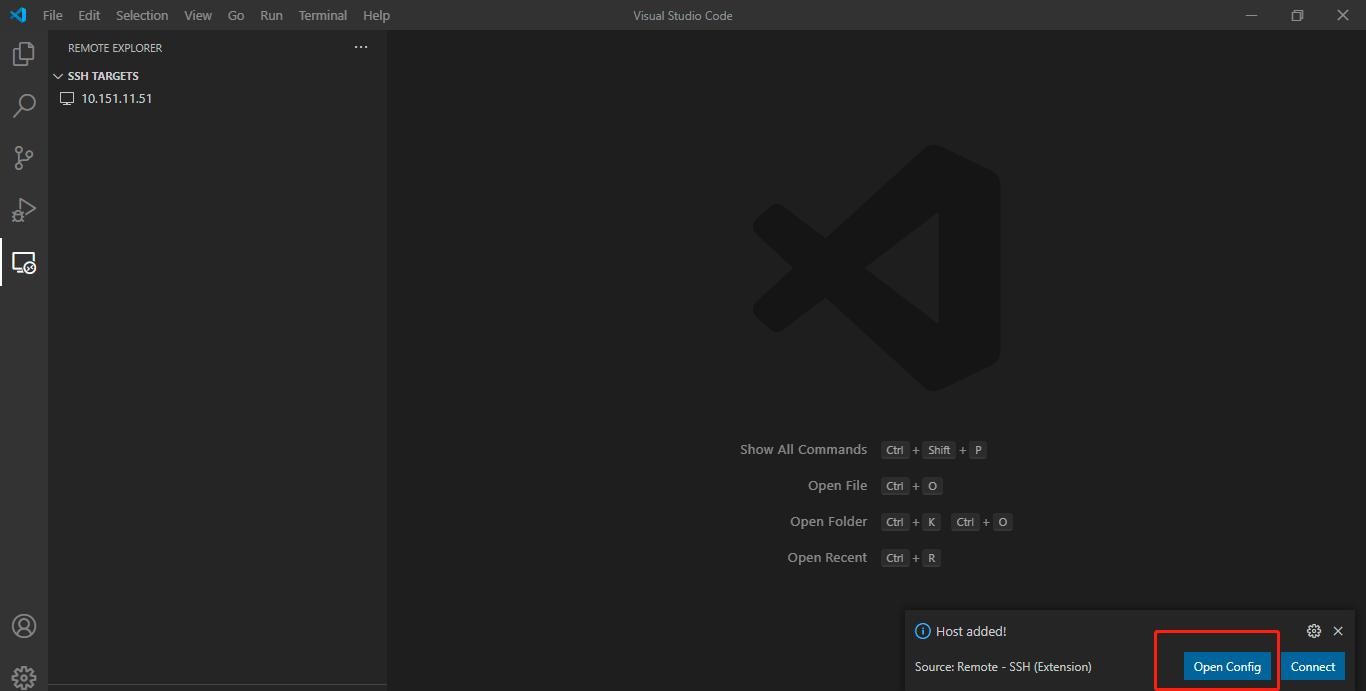
Task: Collapse the SSH Targets section
Action: 58,76
